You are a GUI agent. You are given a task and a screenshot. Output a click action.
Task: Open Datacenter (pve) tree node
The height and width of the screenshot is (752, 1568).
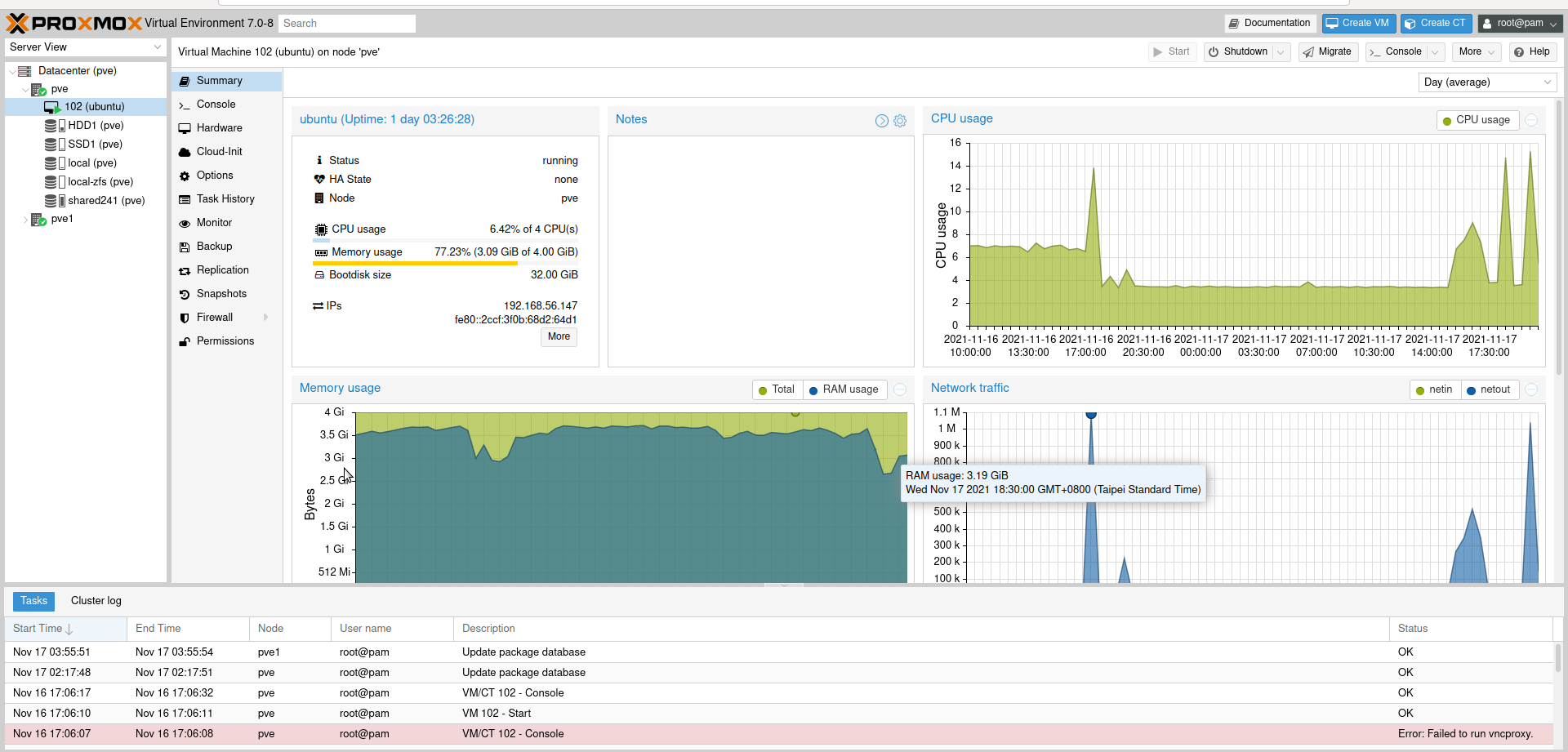point(77,71)
